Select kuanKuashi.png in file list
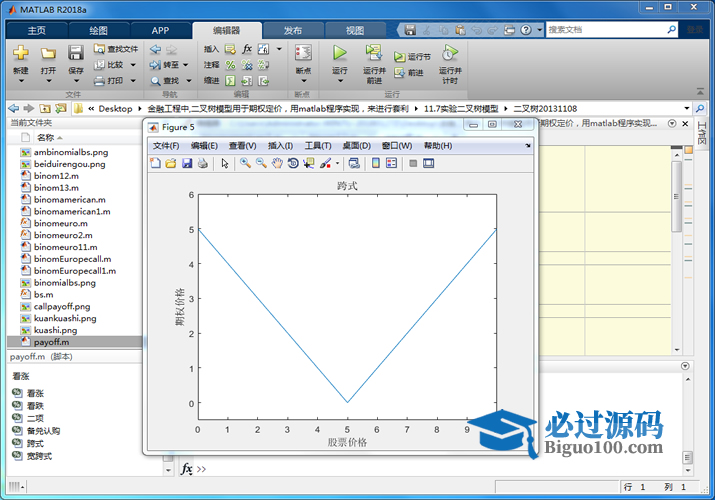Image resolution: width=715 pixels, height=500 pixels. click(65, 318)
